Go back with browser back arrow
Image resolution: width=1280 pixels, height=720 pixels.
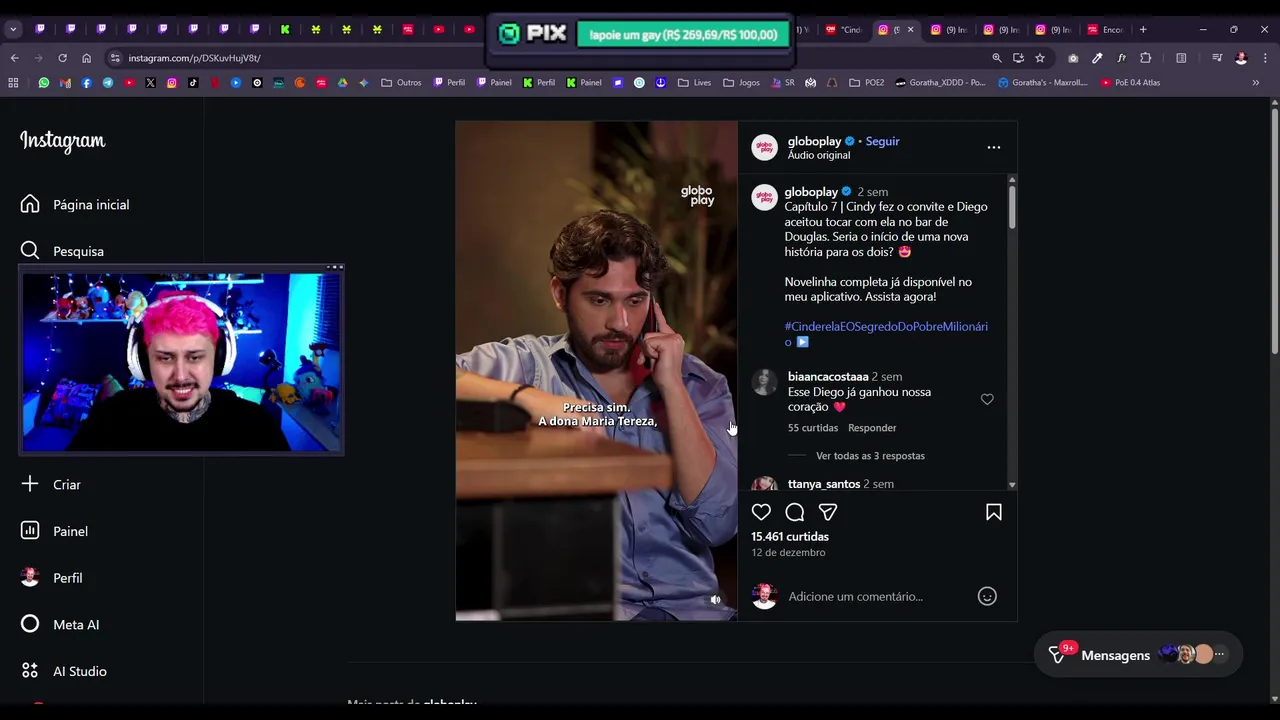(14, 58)
